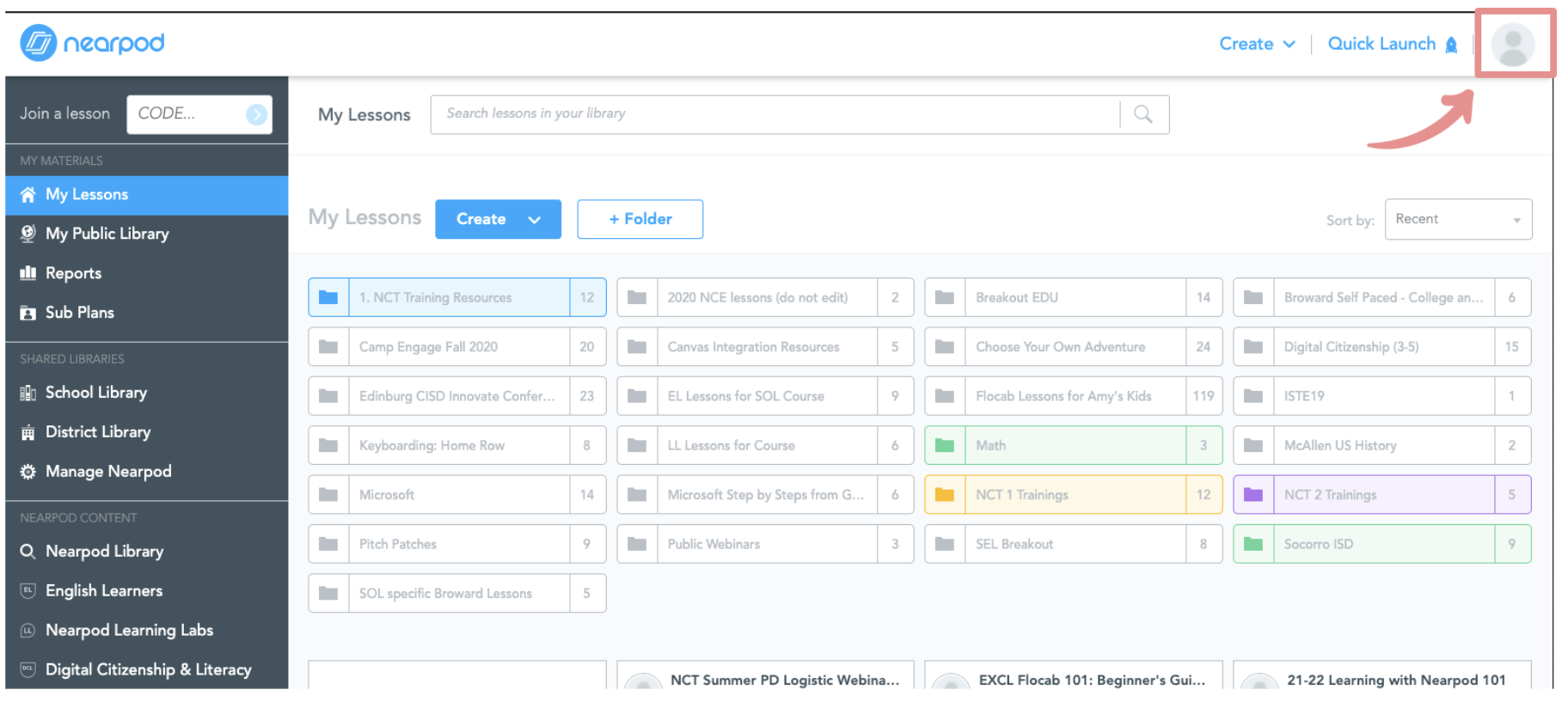Click the Nearpod logo
This screenshot has height=708, width=1568.
coord(92,43)
